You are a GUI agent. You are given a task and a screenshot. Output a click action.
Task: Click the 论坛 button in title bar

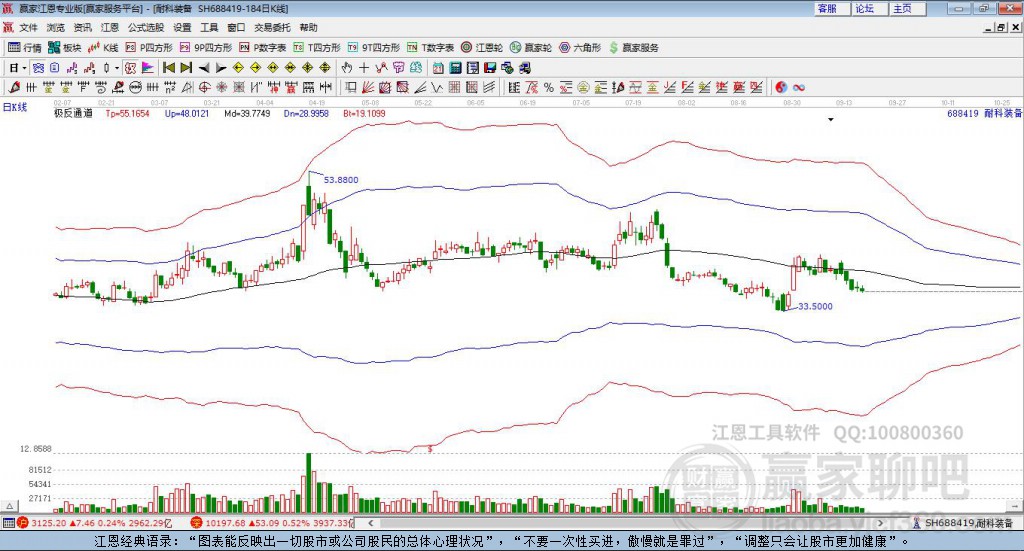point(871,8)
